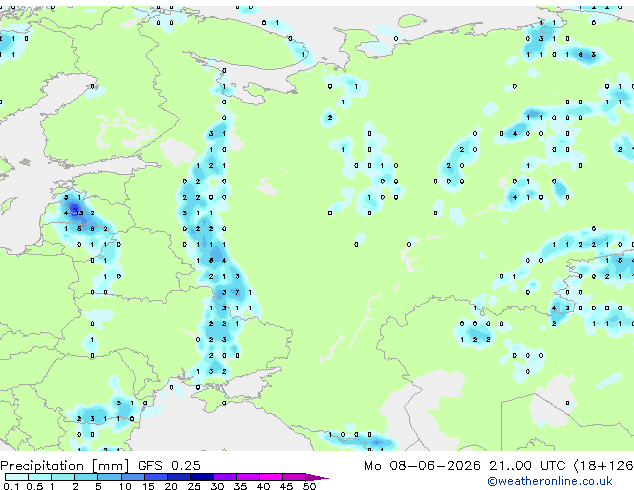Select the 25–30 mm dark navy legend swatch

[x=202, y=477]
